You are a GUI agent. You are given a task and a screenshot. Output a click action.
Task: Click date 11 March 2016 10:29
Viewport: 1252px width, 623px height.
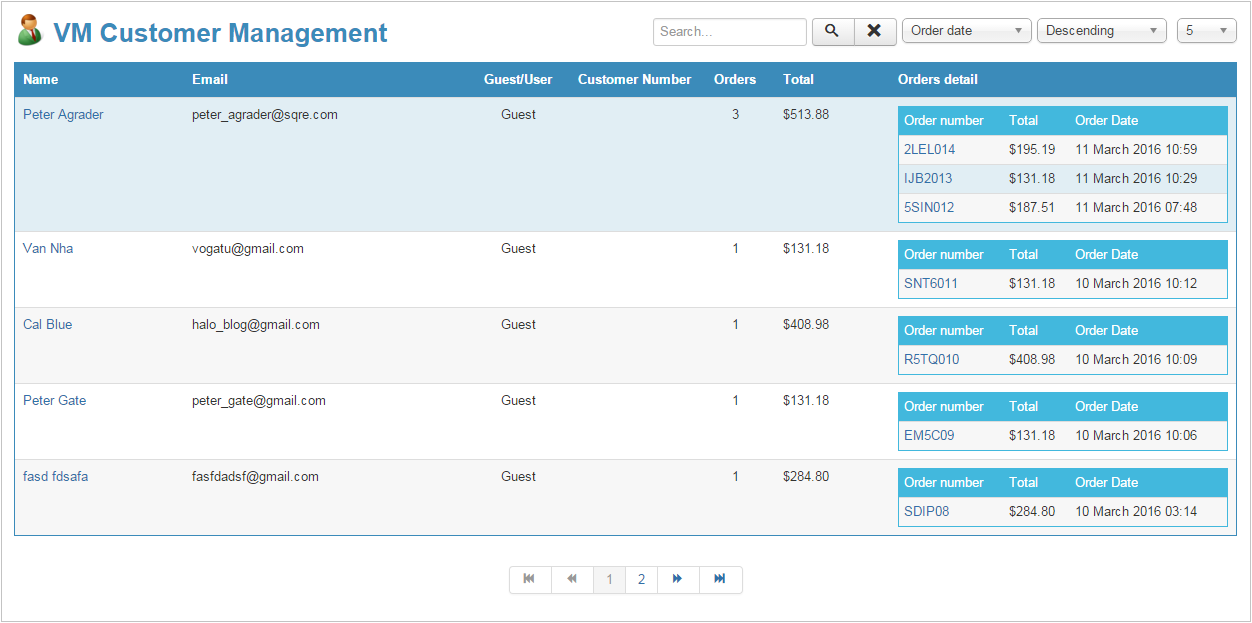pyautogui.click(x=1136, y=179)
